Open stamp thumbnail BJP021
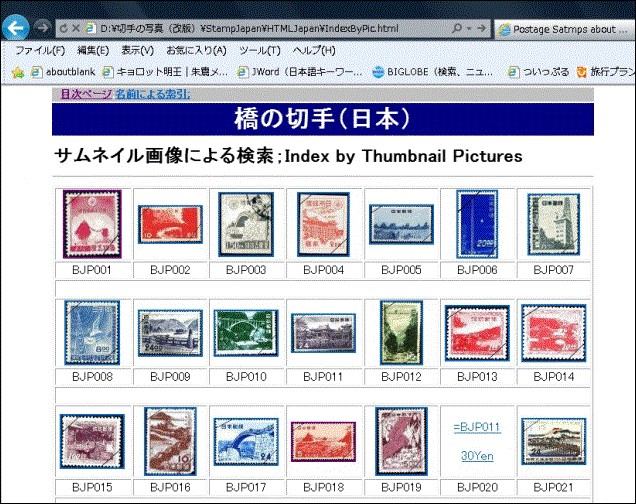The image size is (636, 504). click(553, 441)
